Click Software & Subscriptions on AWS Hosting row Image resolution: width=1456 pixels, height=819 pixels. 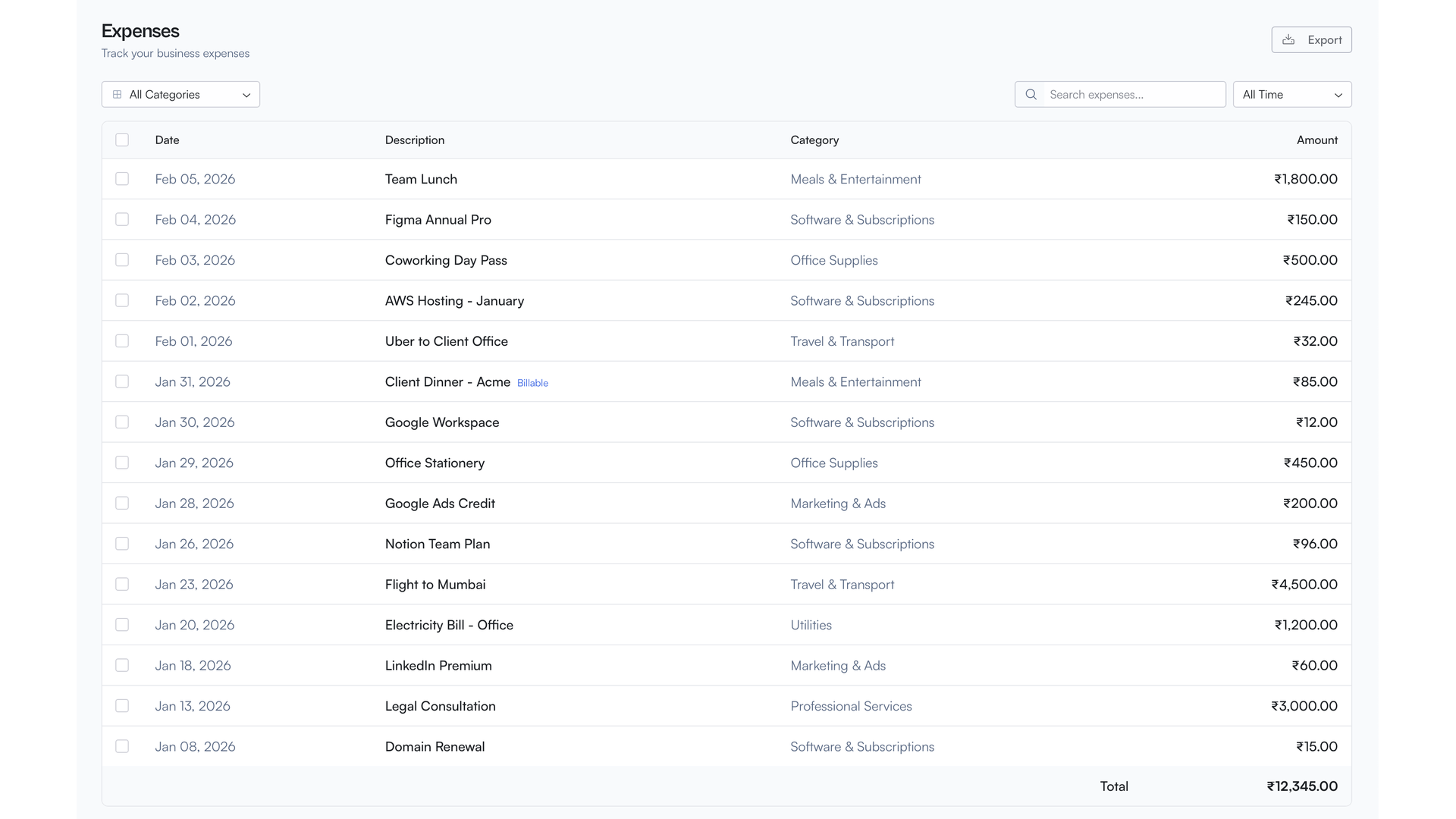click(x=861, y=301)
